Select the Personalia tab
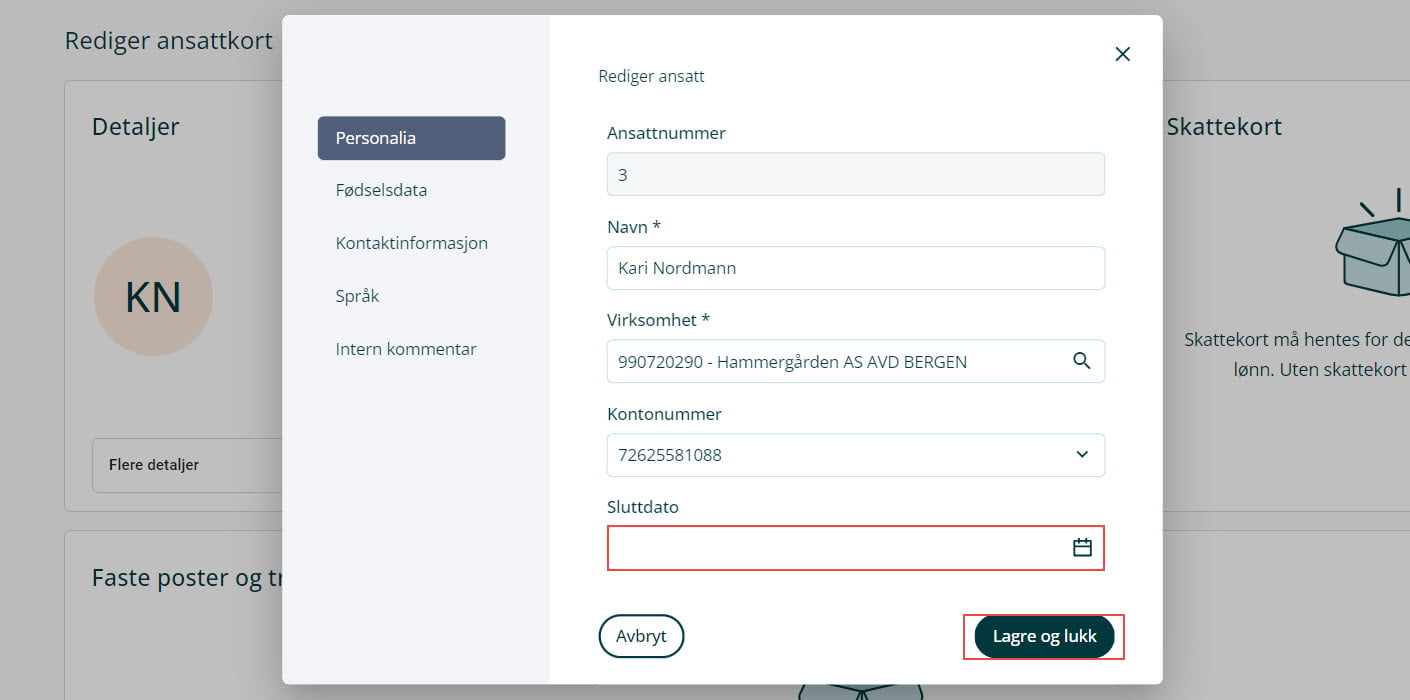1410x700 pixels. pyautogui.click(x=411, y=138)
